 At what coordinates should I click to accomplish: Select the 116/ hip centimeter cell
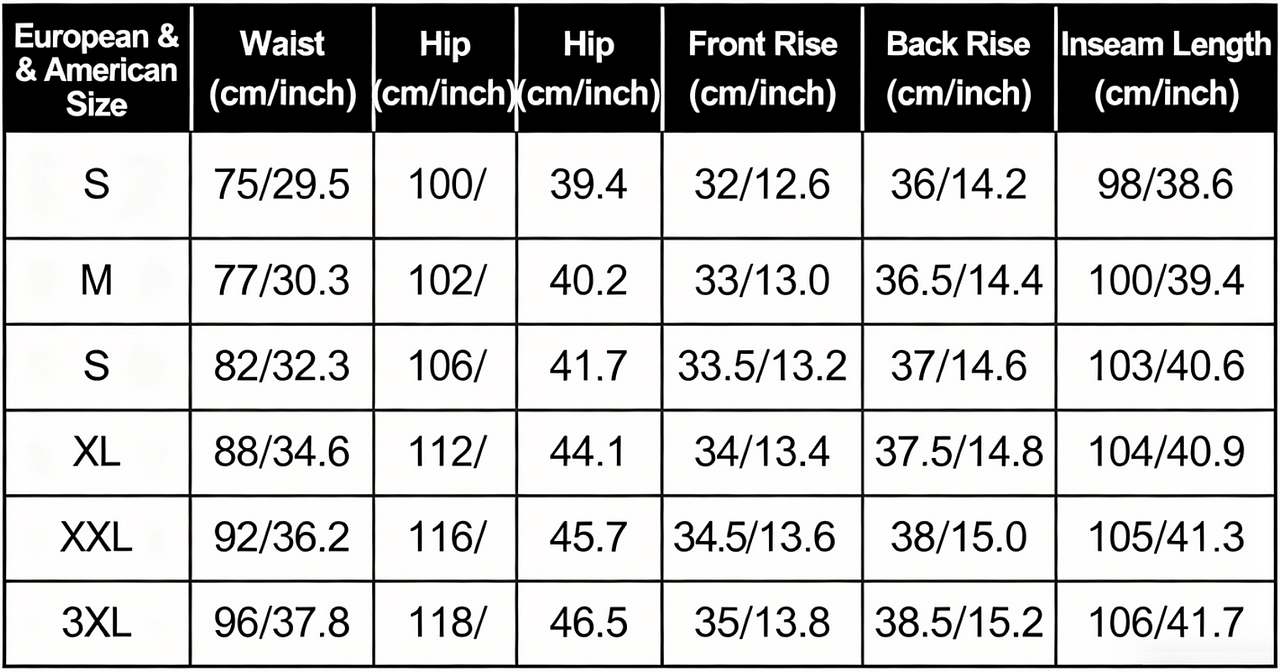click(445, 538)
